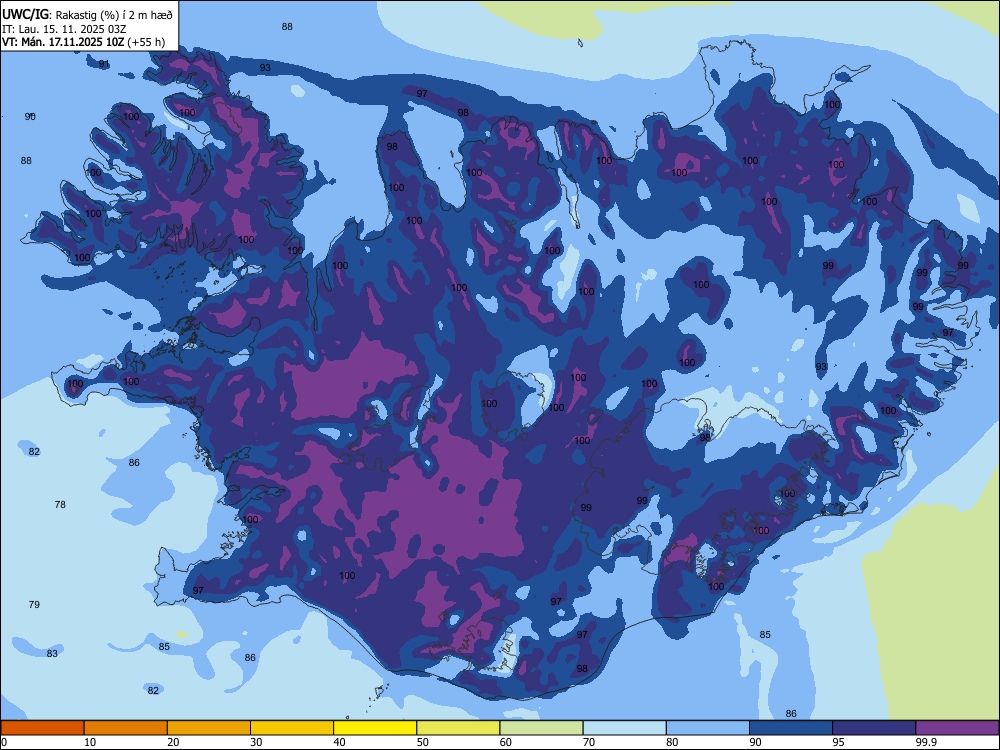Screen dimensions: 1000x750
Task: Click the 'VT: Mán. 17.11.2025 10Z' line
Action: point(63,42)
